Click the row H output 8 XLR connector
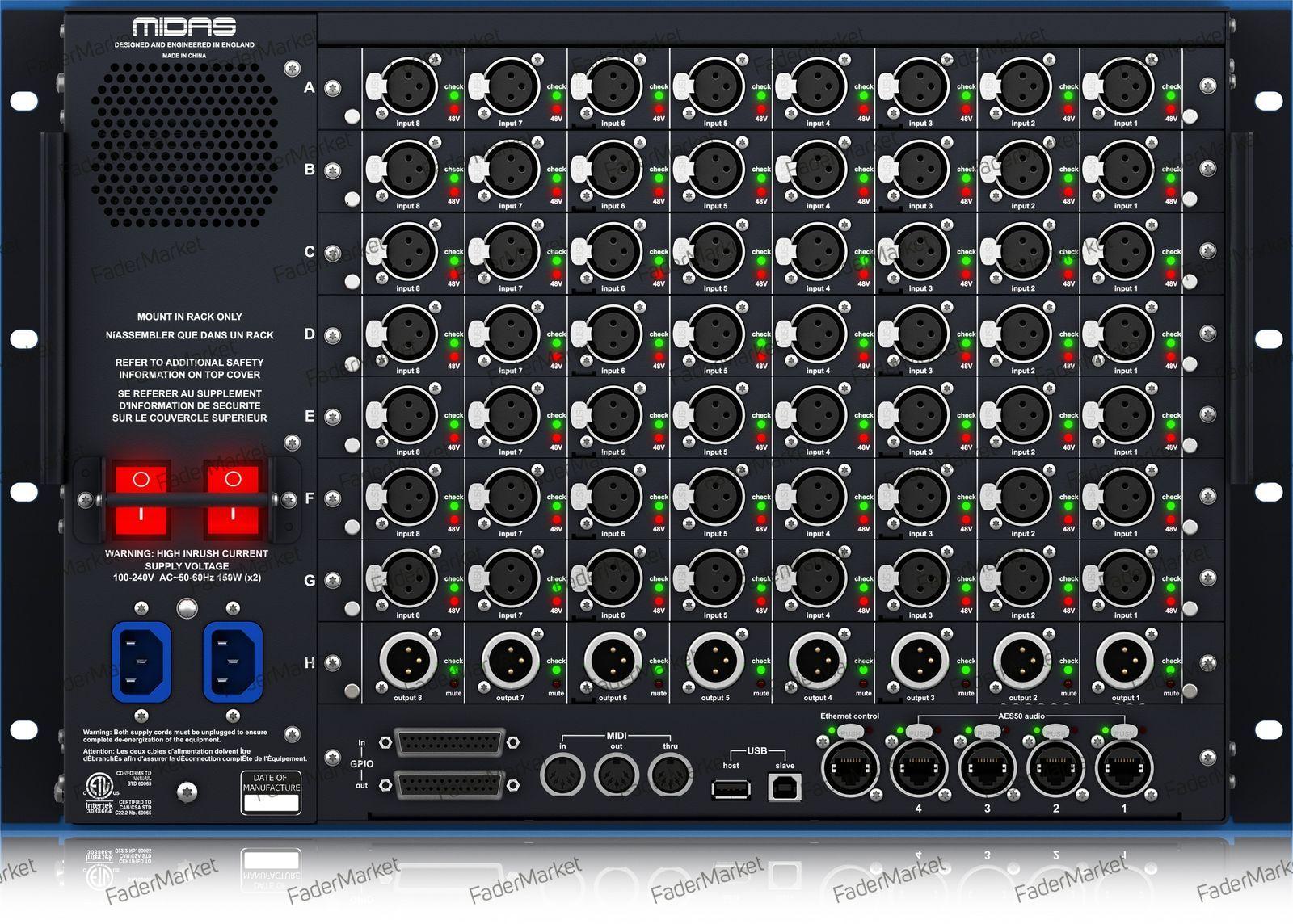 click(408, 660)
